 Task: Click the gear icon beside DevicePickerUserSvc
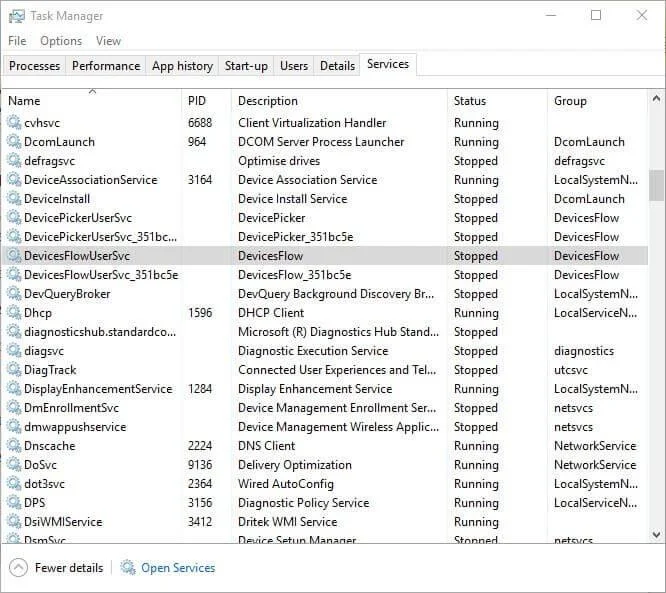coord(14,217)
